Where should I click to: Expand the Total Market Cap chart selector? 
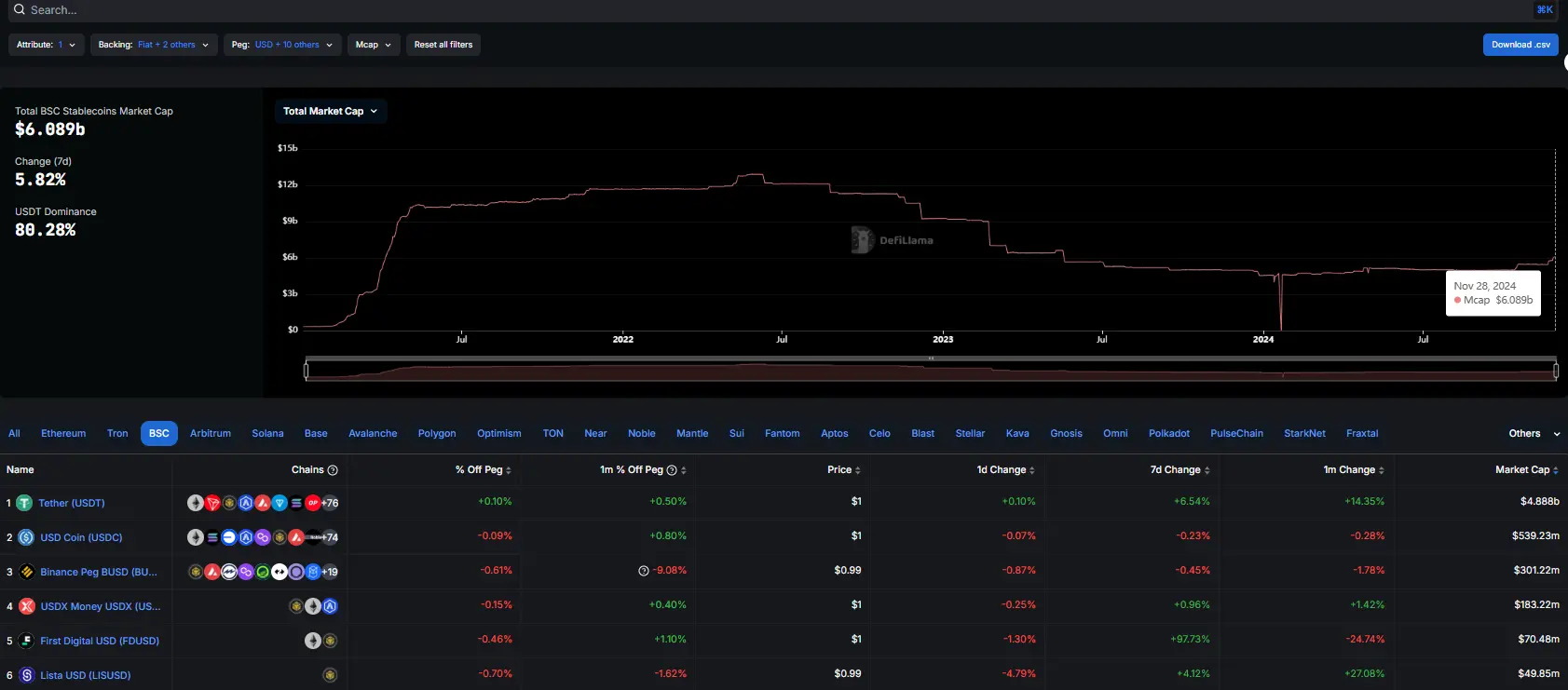pos(331,111)
